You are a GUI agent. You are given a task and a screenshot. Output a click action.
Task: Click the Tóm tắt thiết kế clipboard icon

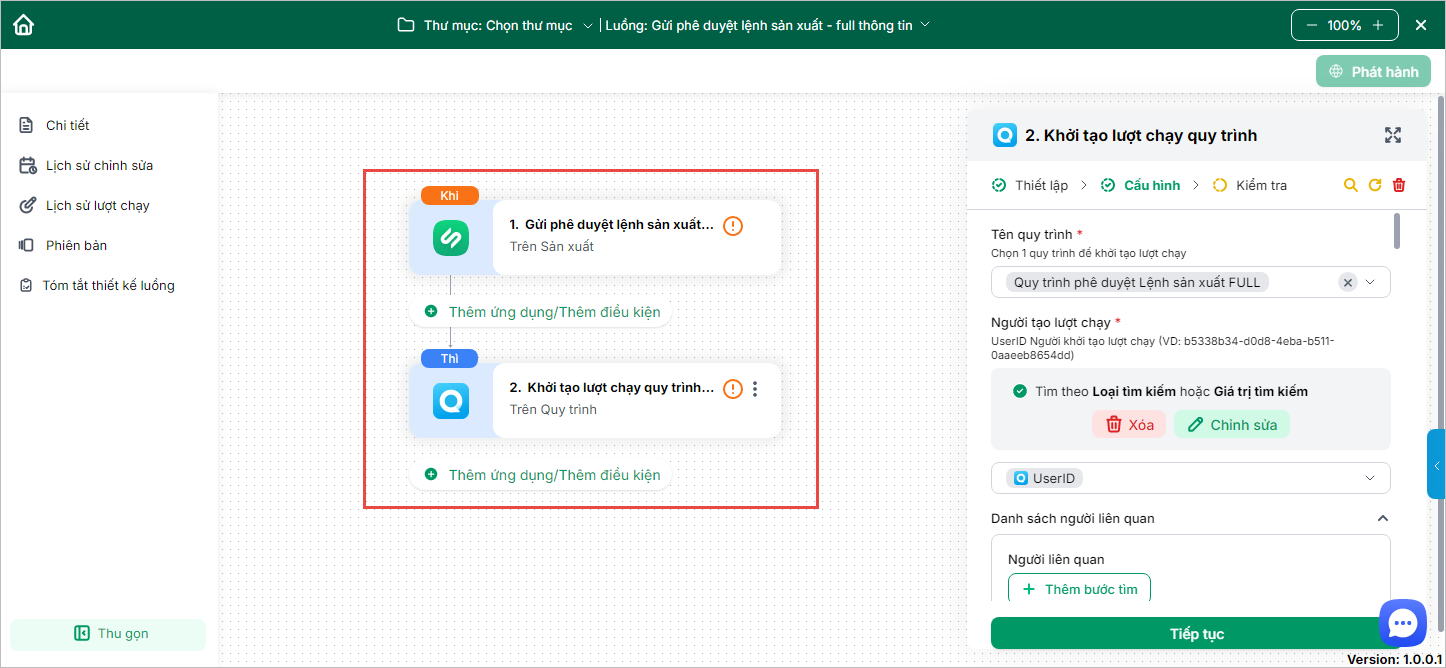pyautogui.click(x=26, y=285)
